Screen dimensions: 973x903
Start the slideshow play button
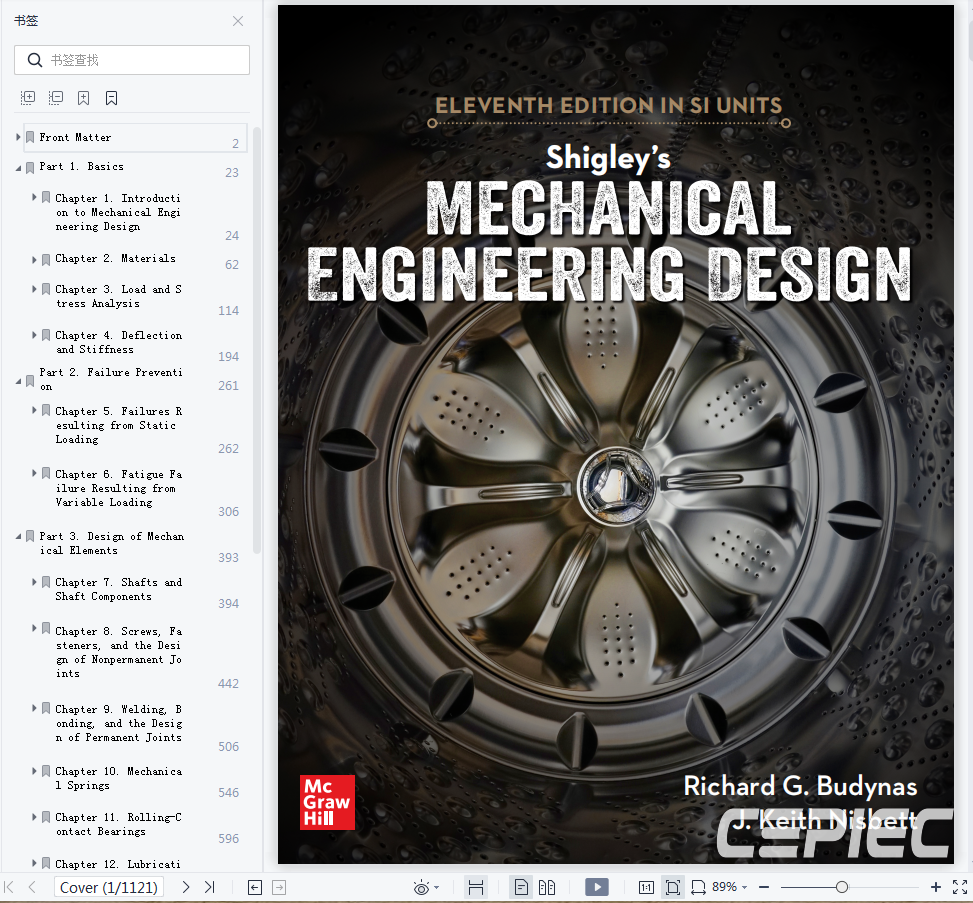point(597,887)
